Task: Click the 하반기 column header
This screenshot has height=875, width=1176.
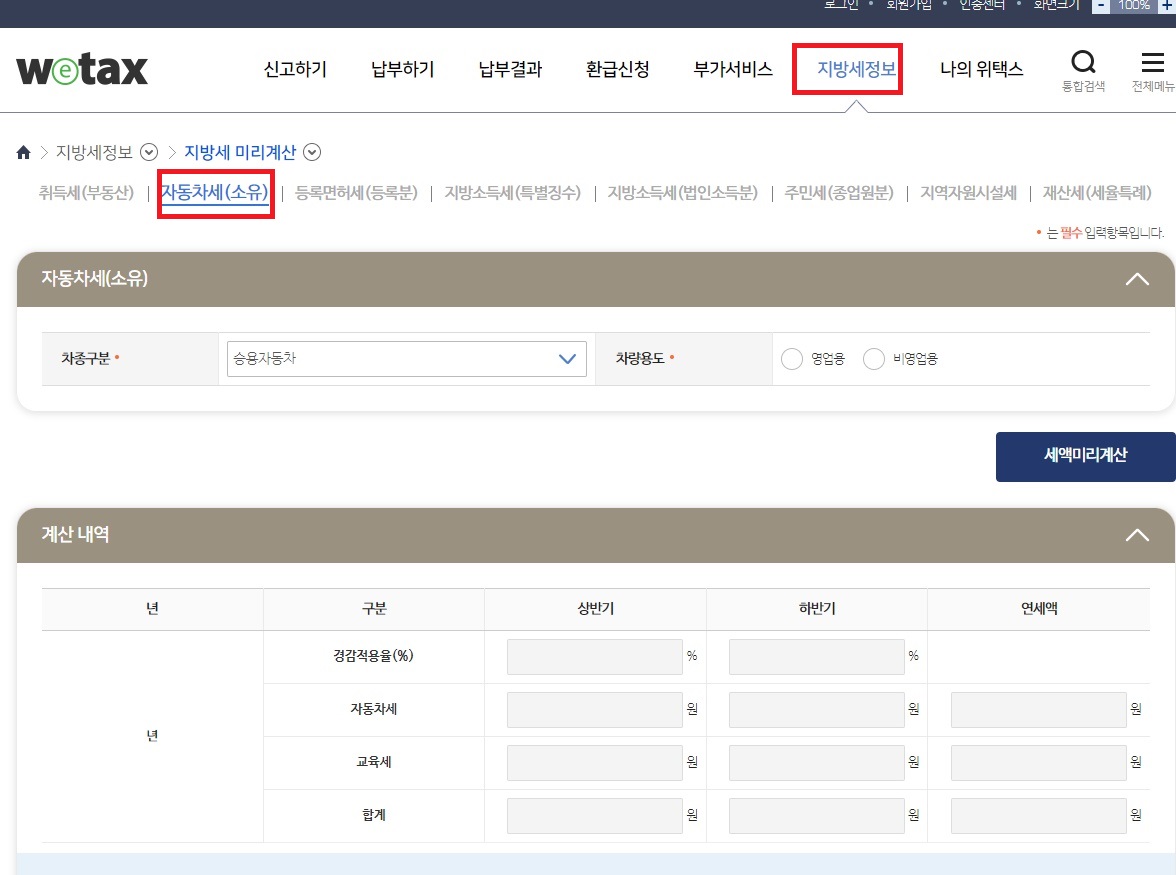Action: (817, 609)
